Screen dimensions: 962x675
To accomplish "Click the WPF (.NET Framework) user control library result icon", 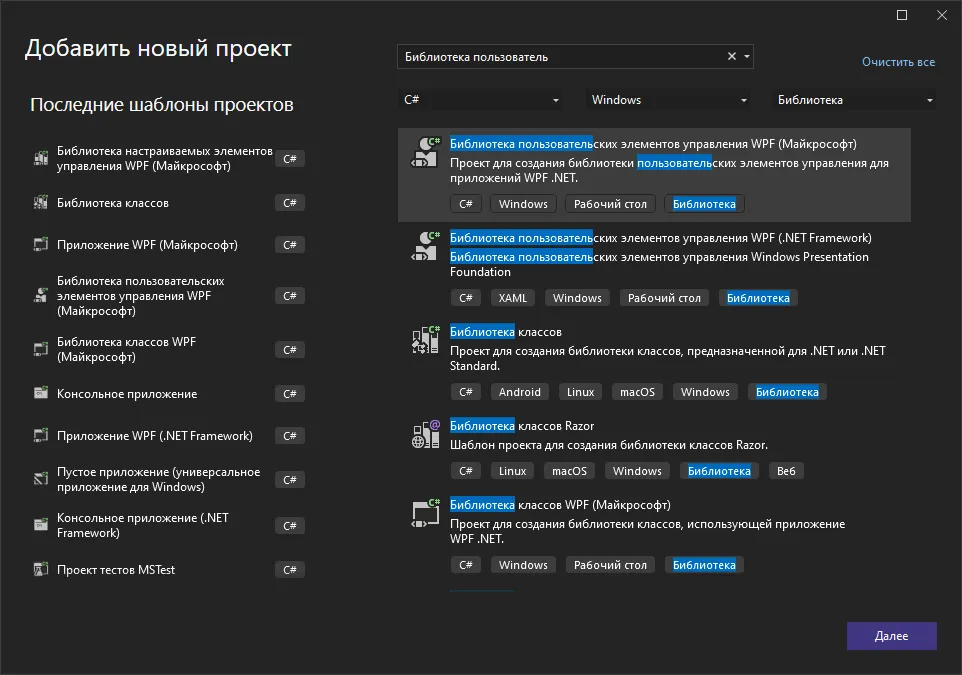I will [425, 246].
